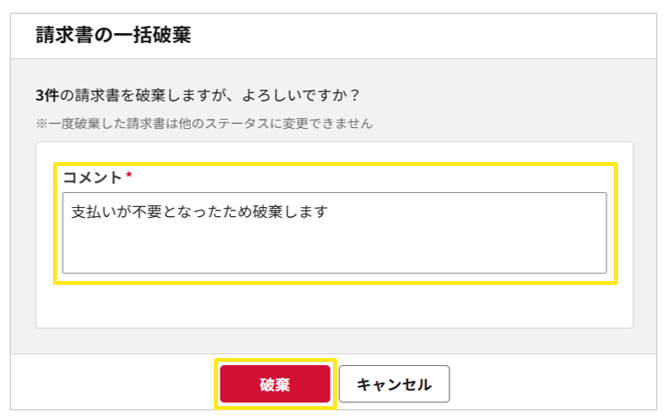
Task: Click the コメント field label
Action: coord(92,176)
